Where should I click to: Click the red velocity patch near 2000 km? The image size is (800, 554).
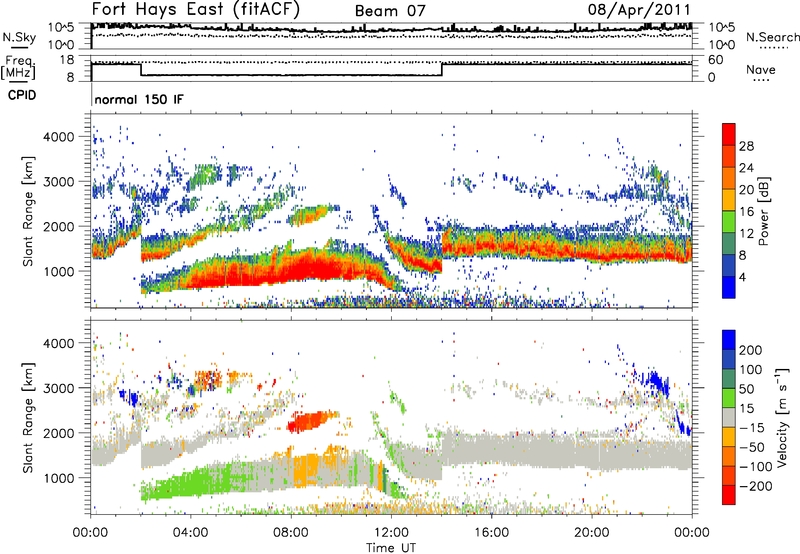(x=308, y=422)
